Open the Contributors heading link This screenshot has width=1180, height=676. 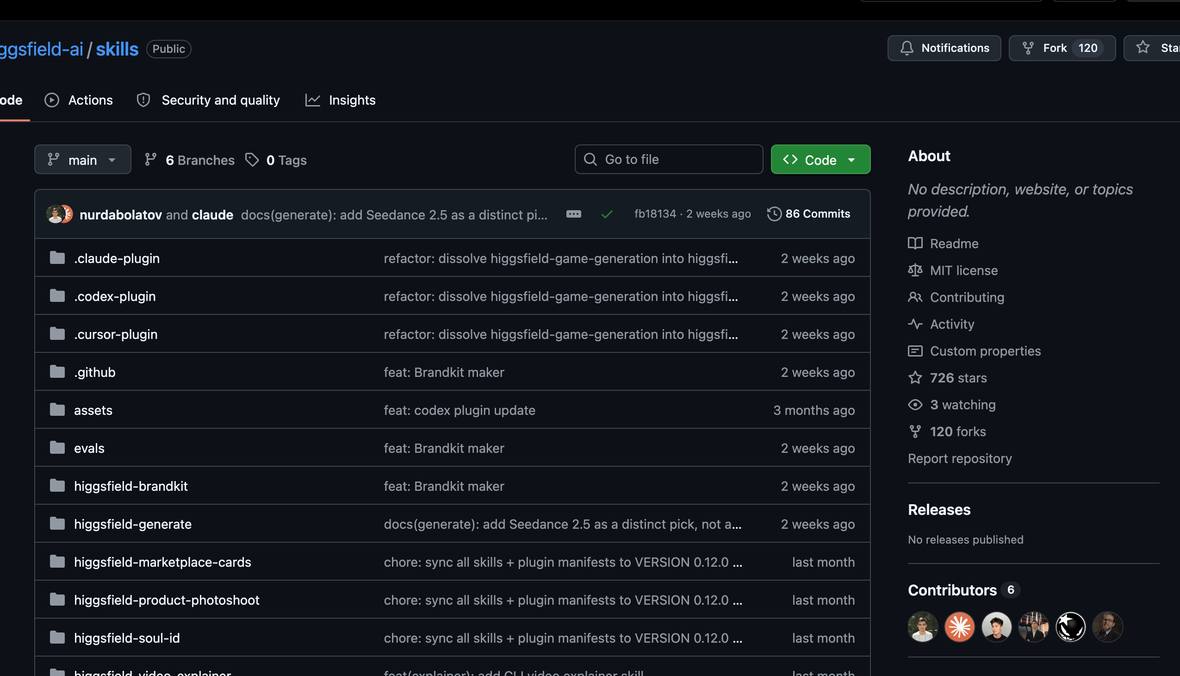pyautogui.click(x=963, y=590)
